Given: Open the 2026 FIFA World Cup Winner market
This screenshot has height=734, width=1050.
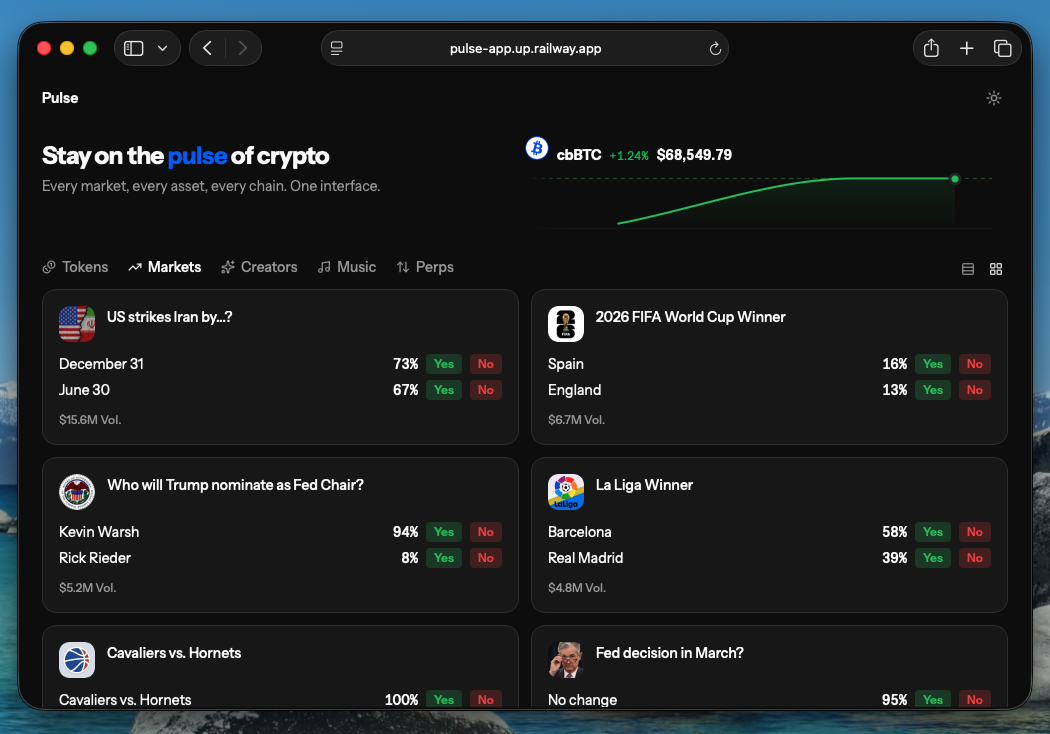Looking at the screenshot, I should click(690, 317).
